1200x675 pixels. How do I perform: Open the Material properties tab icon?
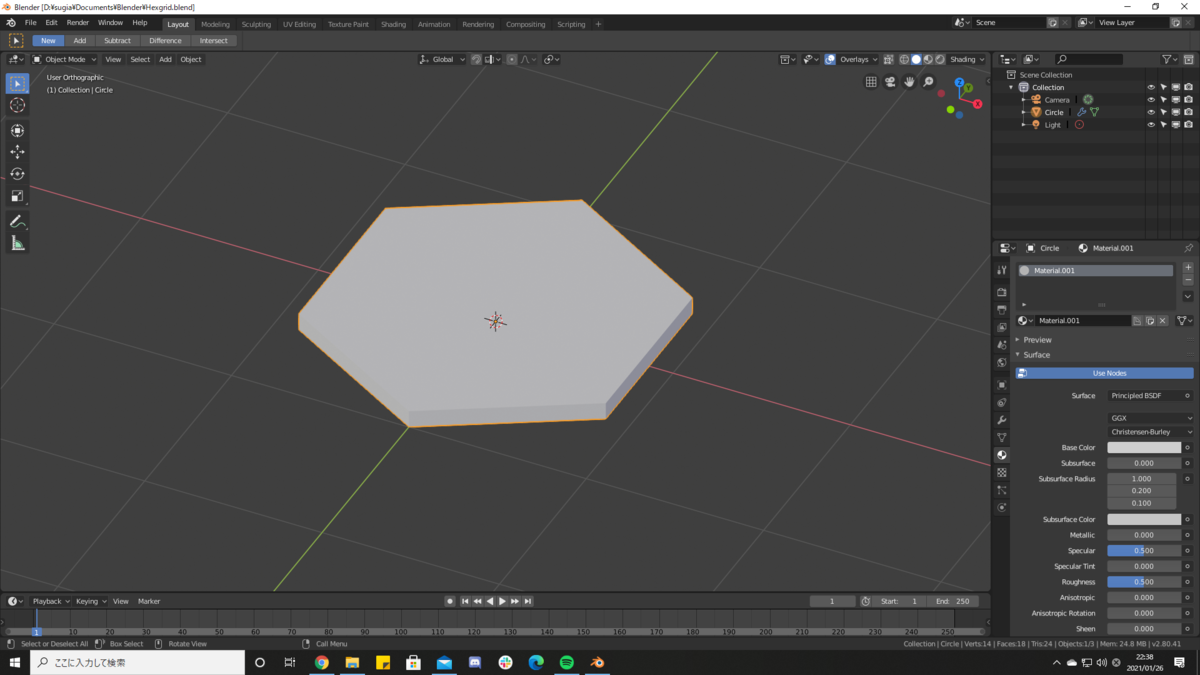coord(1002,455)
